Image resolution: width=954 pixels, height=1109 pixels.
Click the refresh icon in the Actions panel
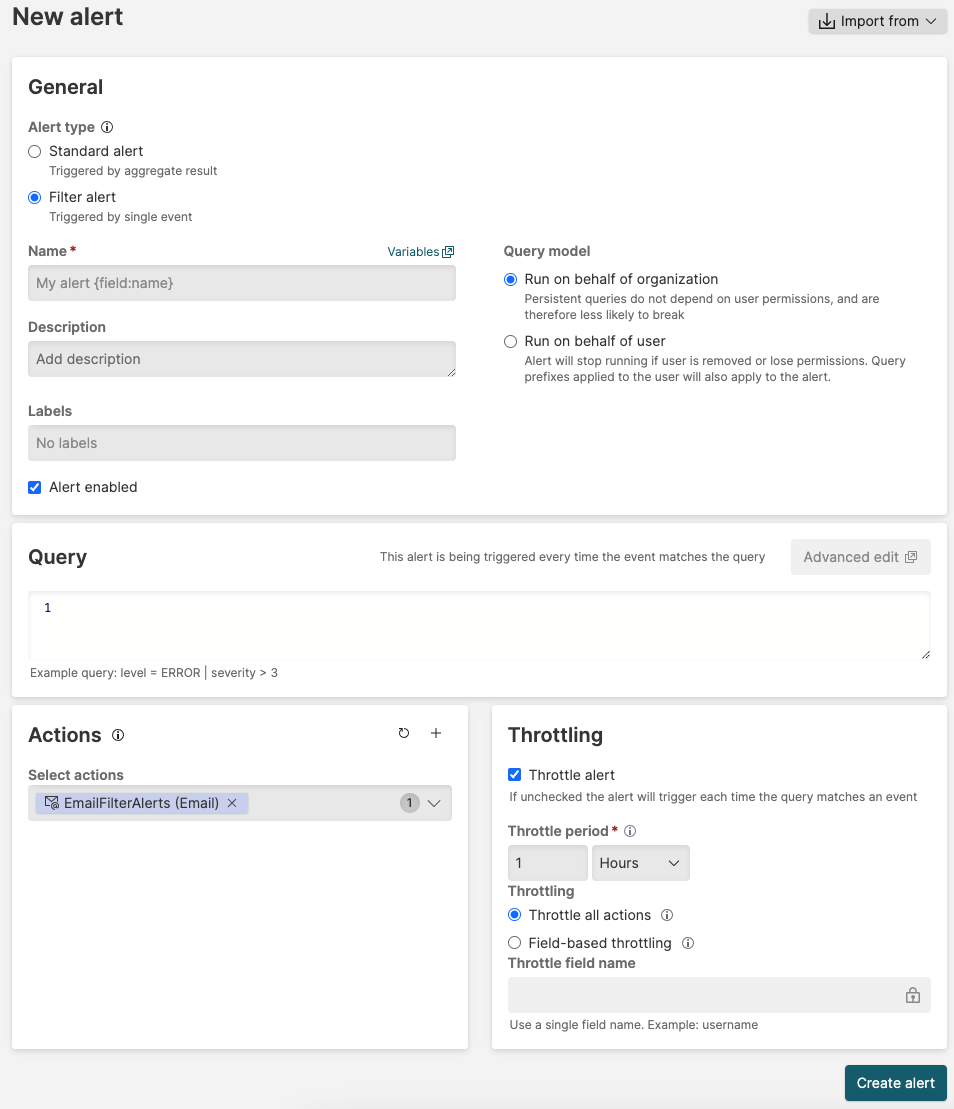coord(404,733)
